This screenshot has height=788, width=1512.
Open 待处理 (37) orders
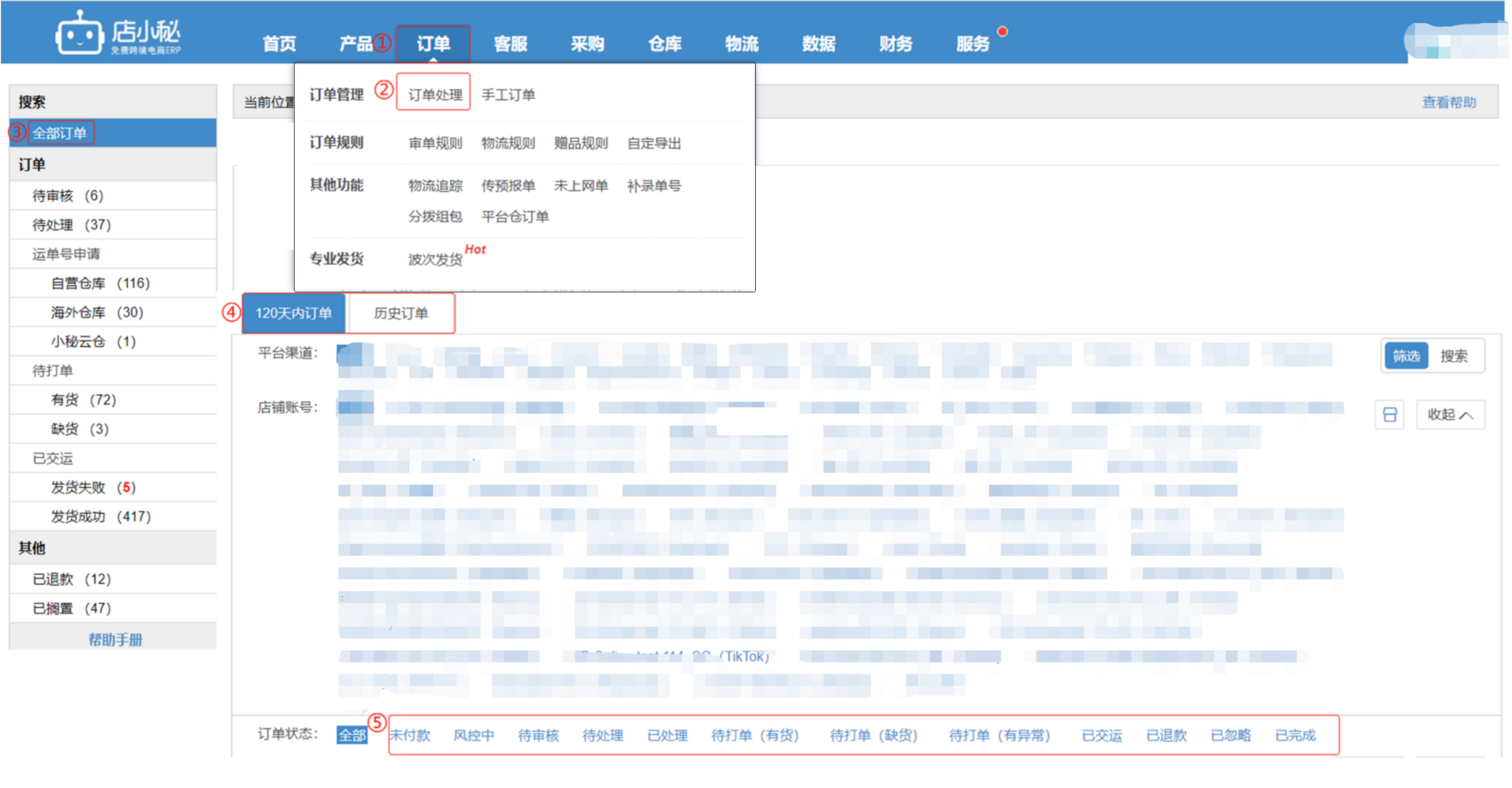click(x=71, y=224)
